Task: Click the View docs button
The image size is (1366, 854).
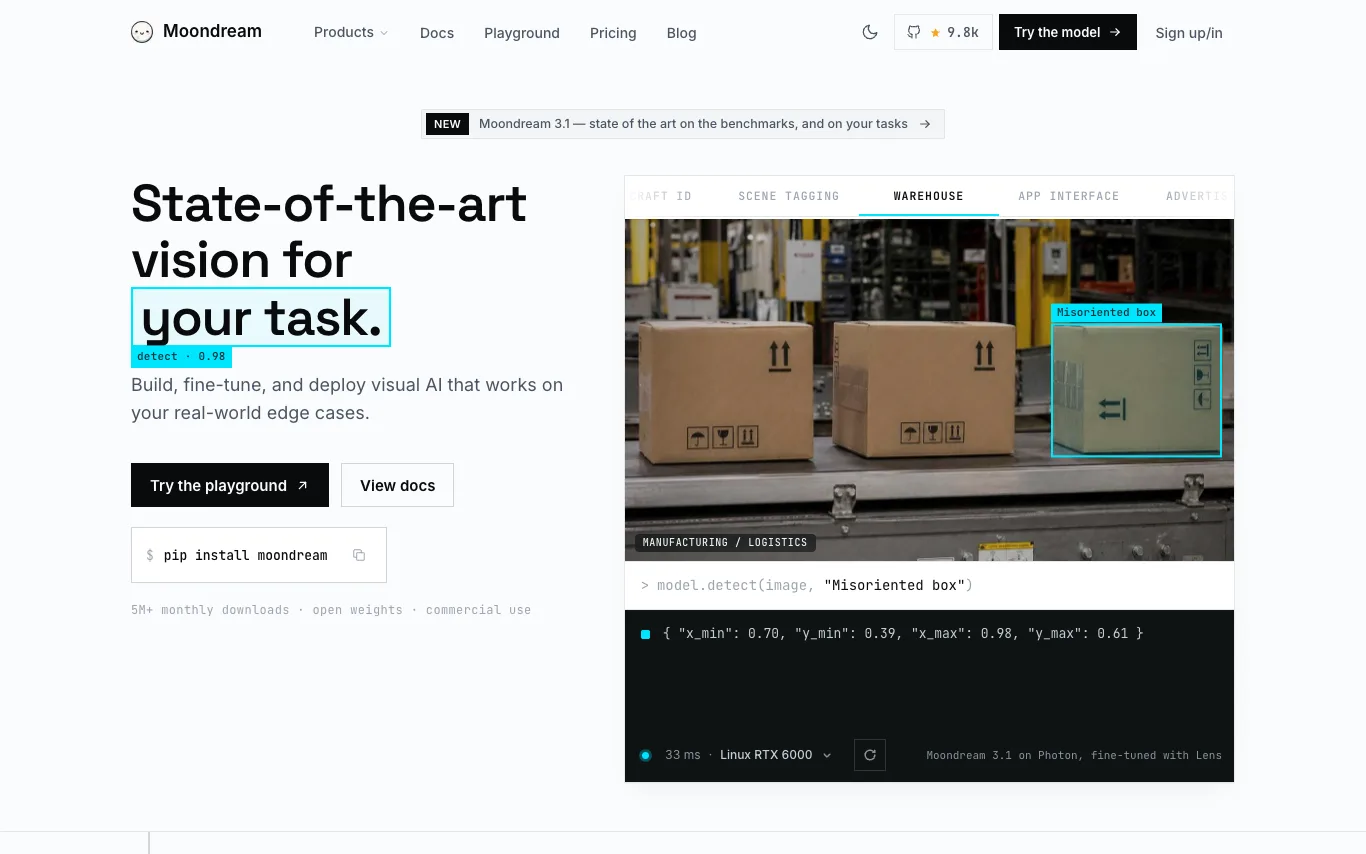Action: 398,485
